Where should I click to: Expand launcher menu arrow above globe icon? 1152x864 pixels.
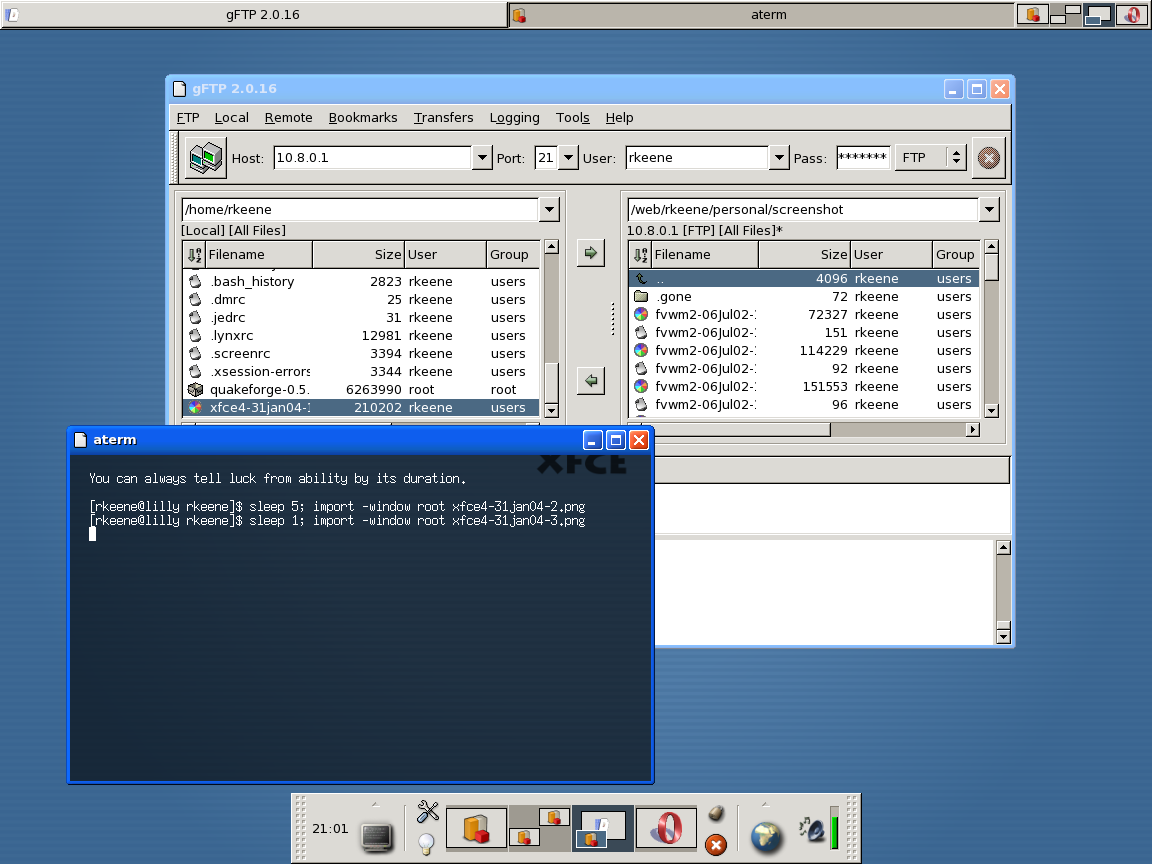click(766, 804)
